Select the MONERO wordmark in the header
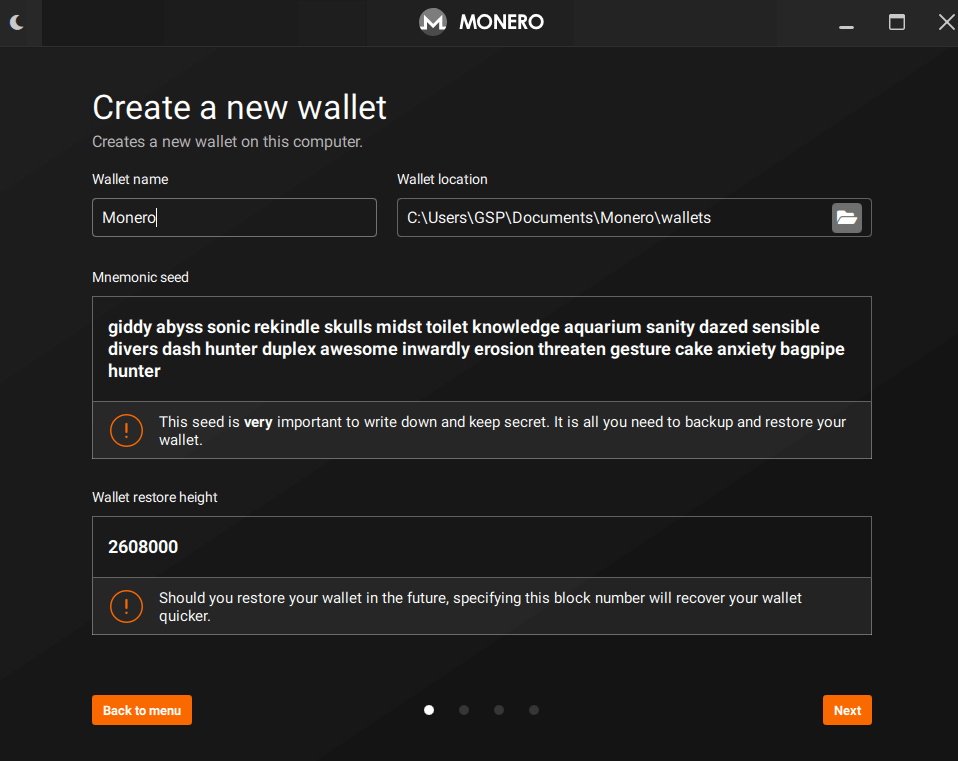The image size is (958, 761). tap(501, 21)
